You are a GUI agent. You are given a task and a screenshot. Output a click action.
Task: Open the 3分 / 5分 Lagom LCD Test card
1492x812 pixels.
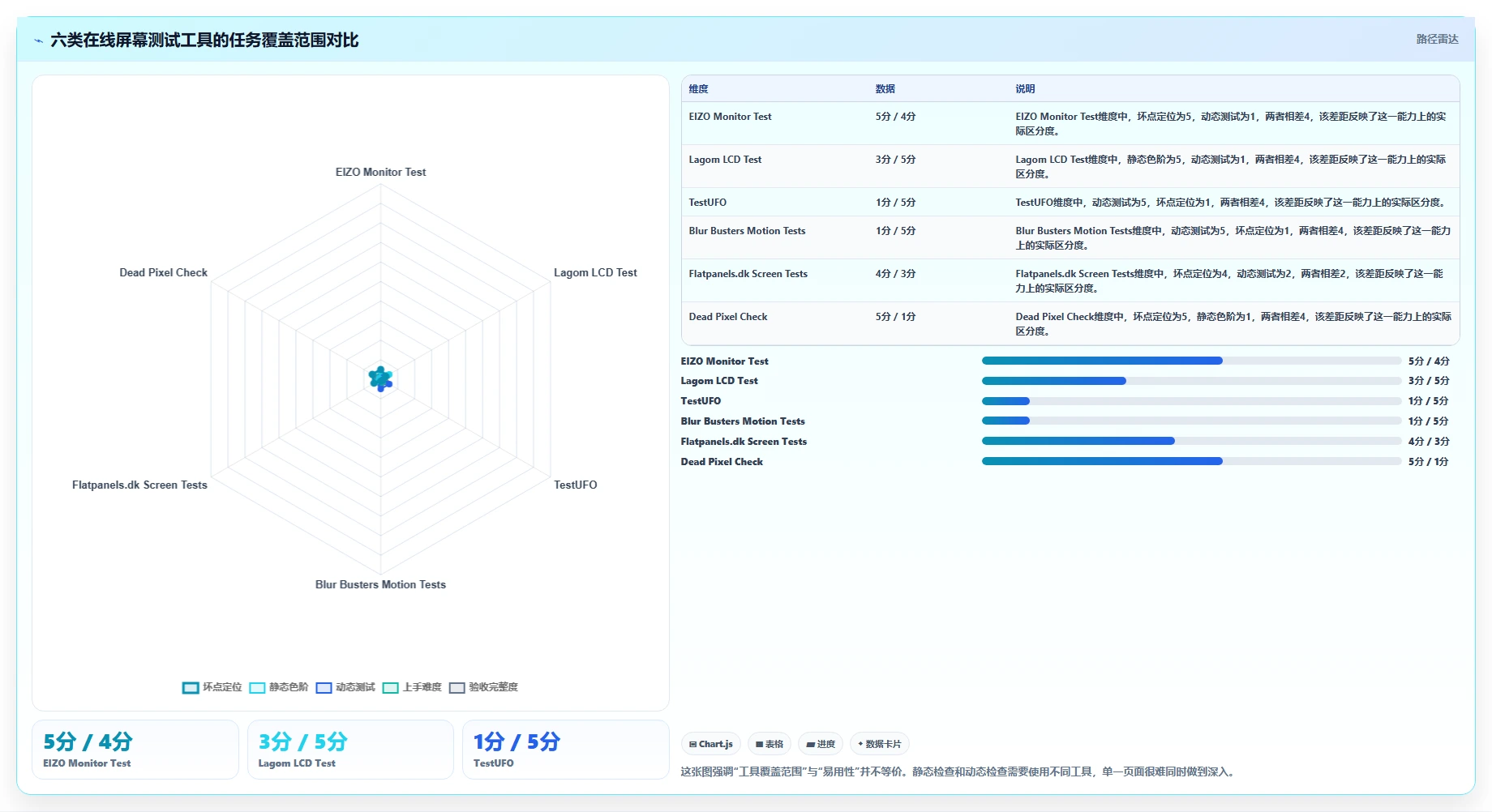point(350,750)
